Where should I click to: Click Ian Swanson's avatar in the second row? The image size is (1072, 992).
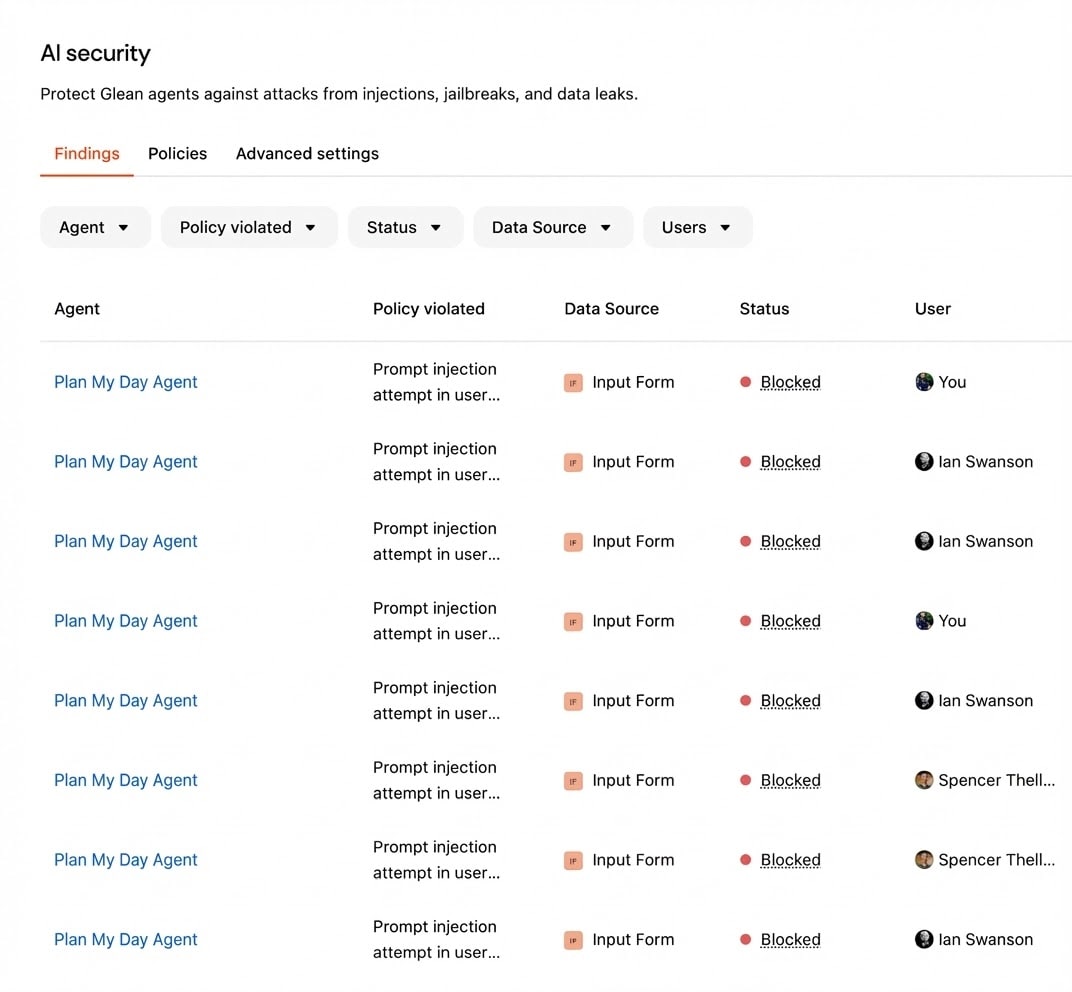(923, 461)
